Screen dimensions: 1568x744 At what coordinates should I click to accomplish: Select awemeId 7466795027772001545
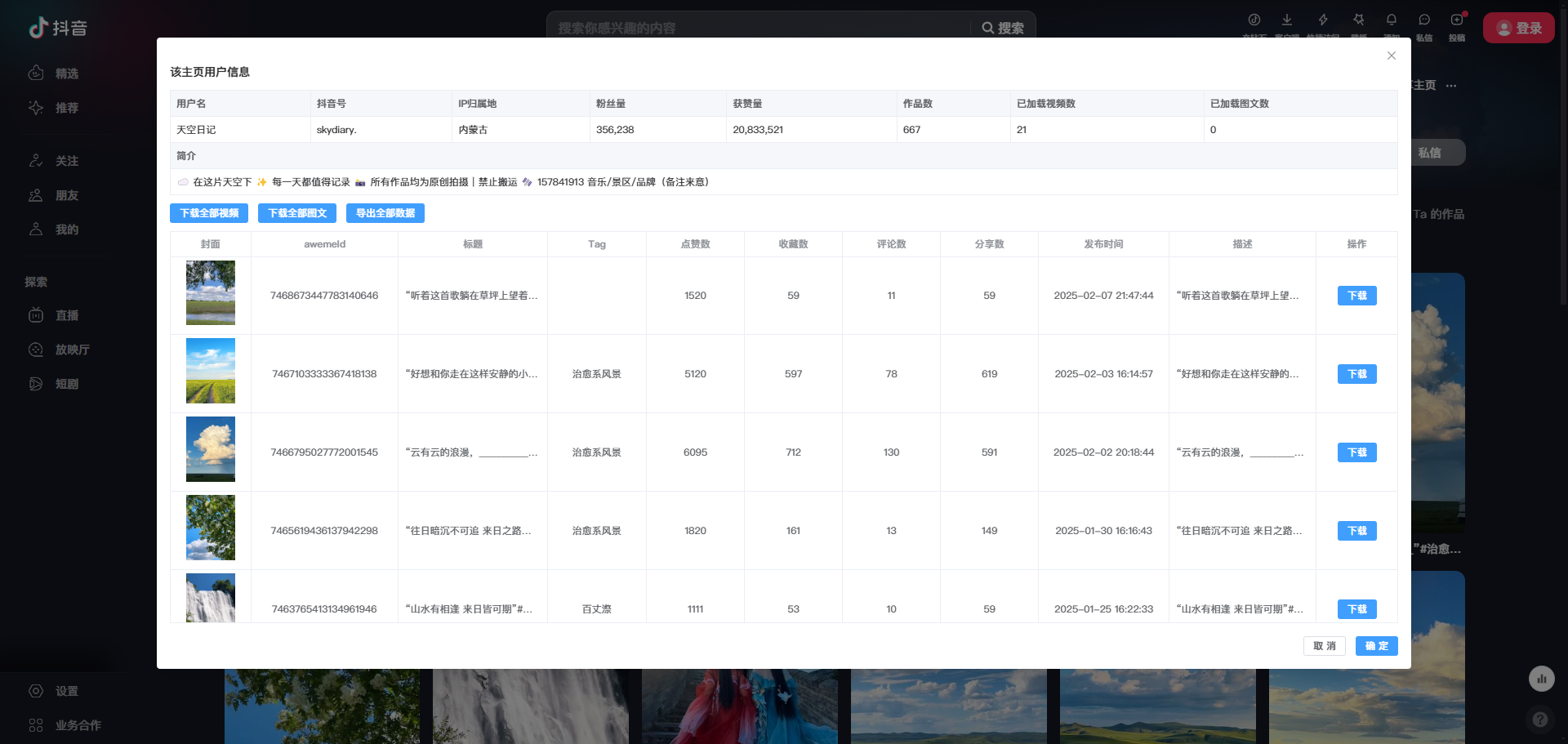pos(324,452)
